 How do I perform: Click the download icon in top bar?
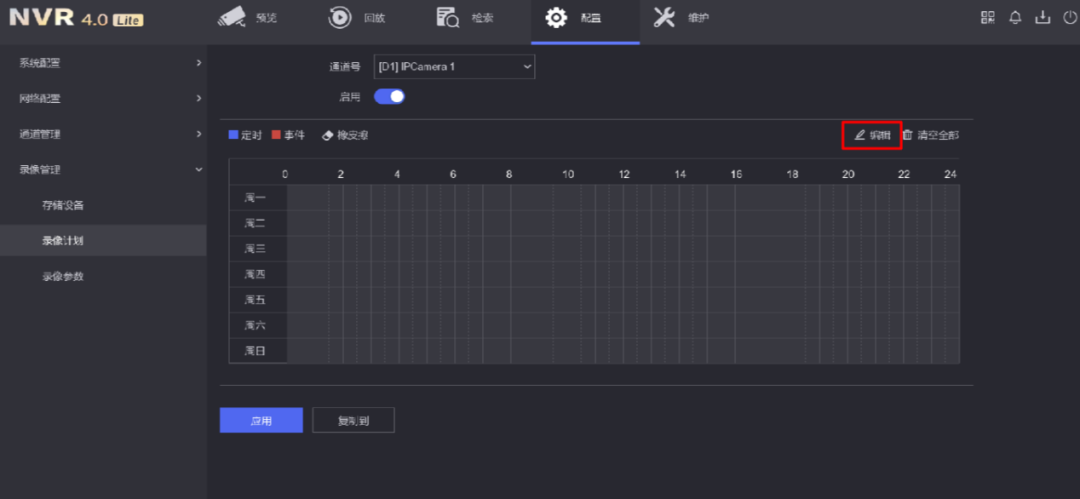click(1043, 18)
